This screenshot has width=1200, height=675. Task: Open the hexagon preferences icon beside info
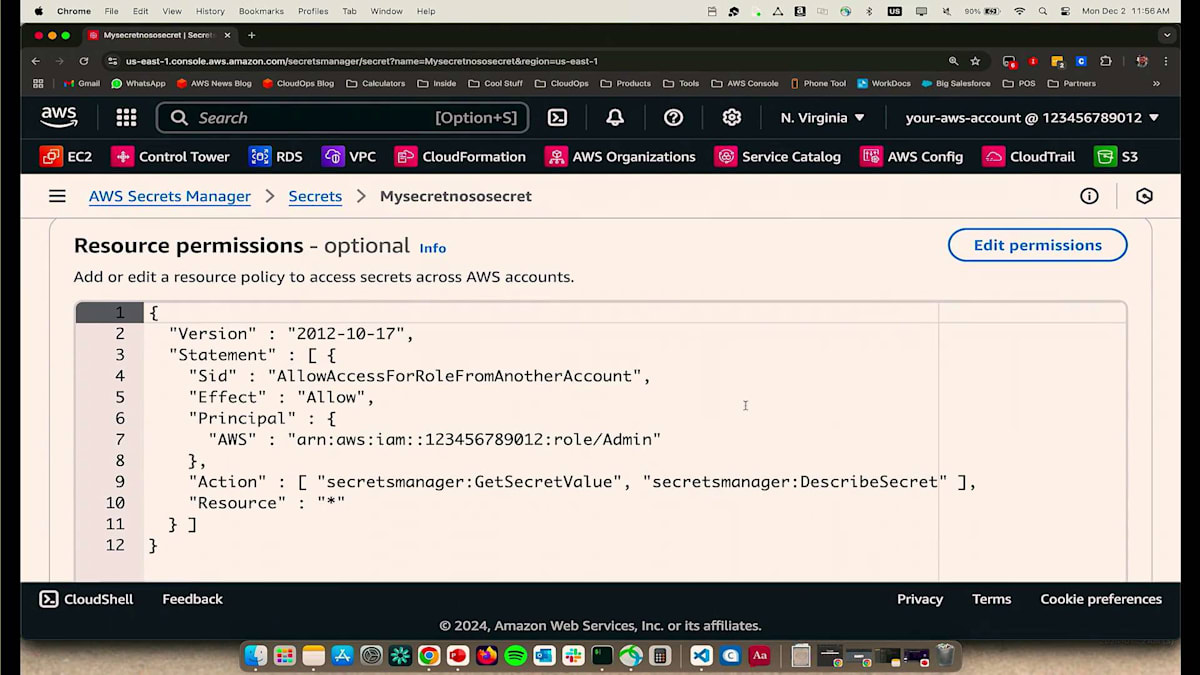click(x=1145, y=196)
